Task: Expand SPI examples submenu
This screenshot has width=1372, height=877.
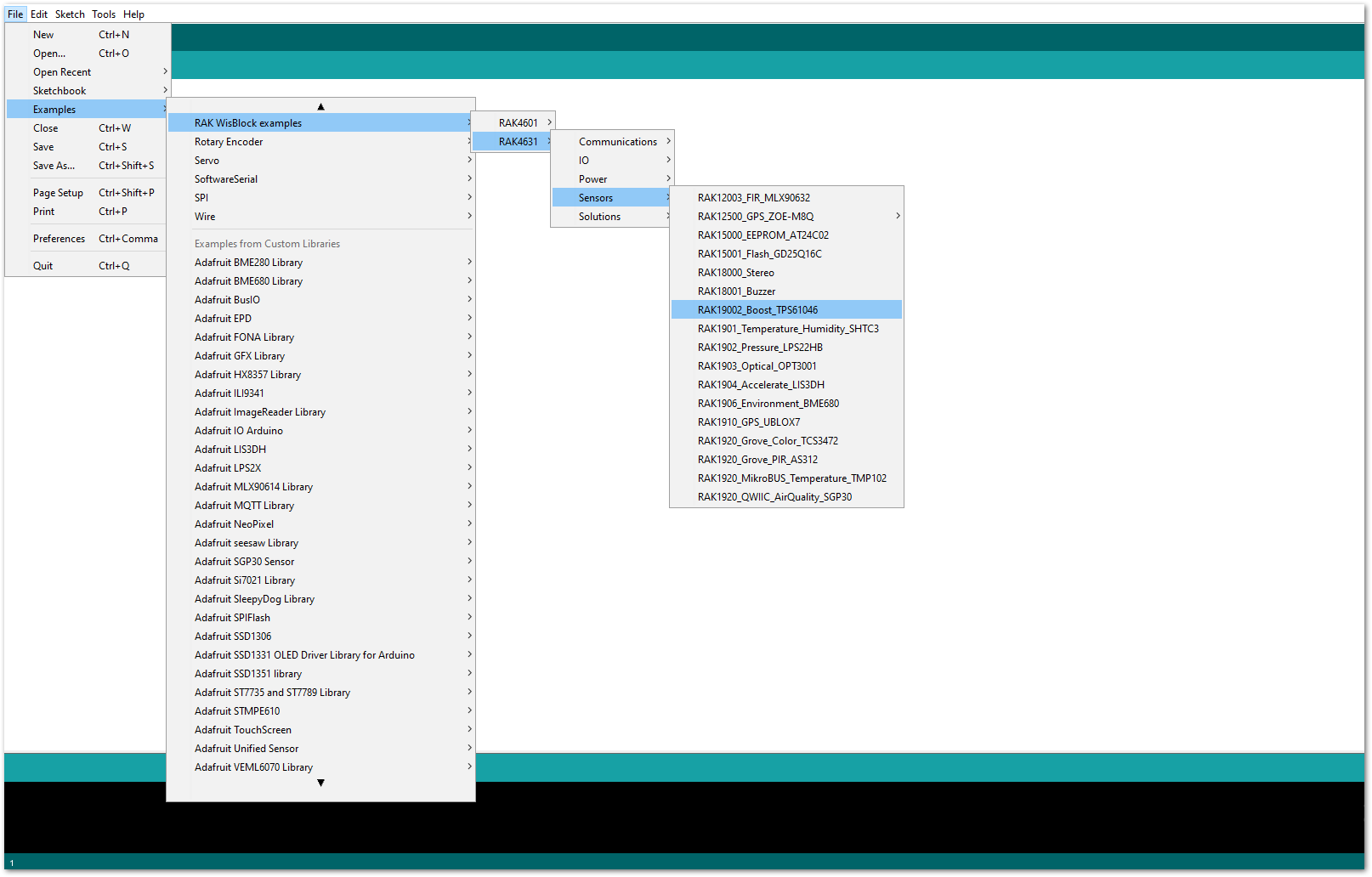Action: [x=320, y=198]
